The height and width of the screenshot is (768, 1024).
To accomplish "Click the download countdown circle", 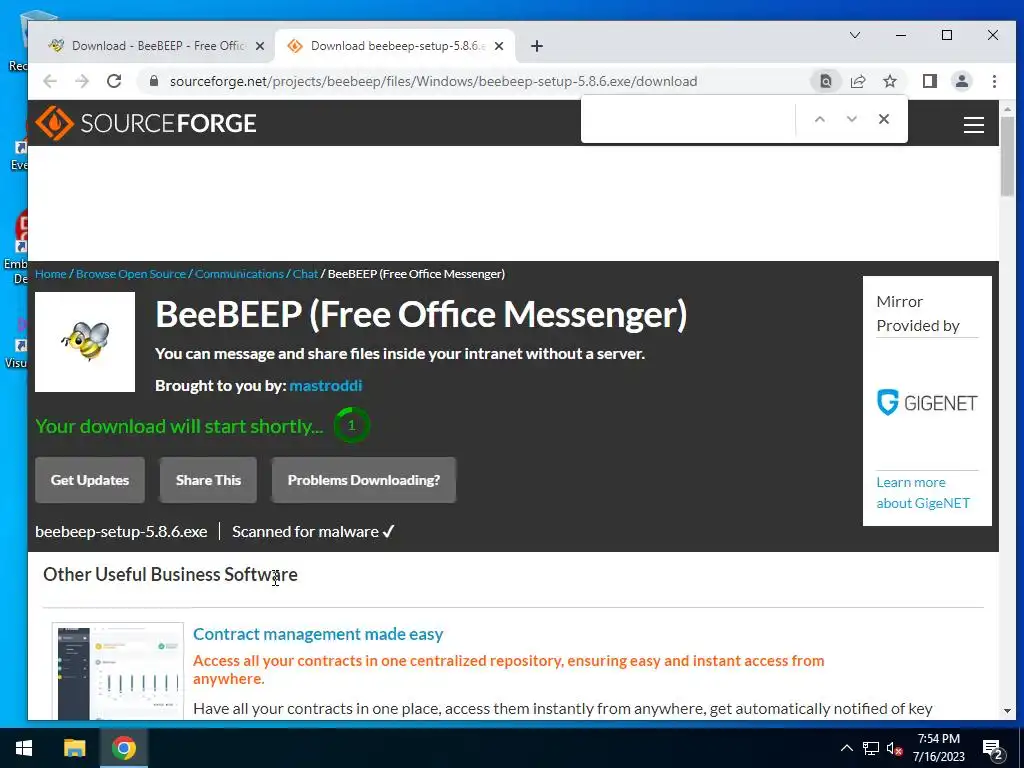I will click(x=351, y=425).
